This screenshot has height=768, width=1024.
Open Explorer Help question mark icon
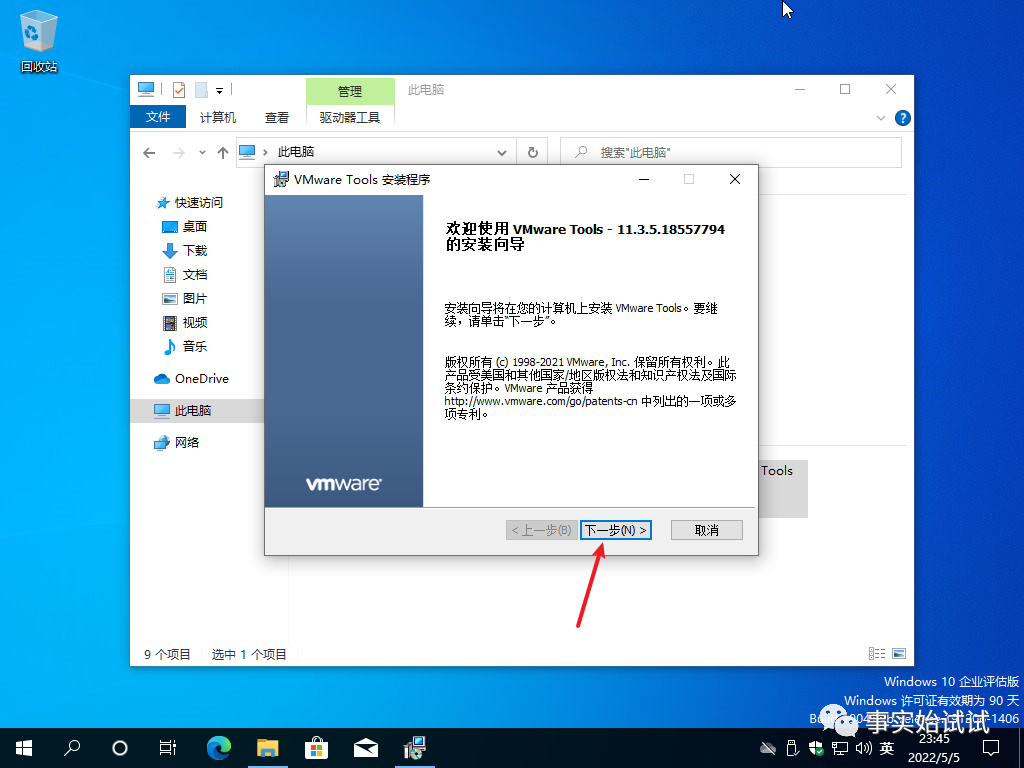click(x=903, y=118)
